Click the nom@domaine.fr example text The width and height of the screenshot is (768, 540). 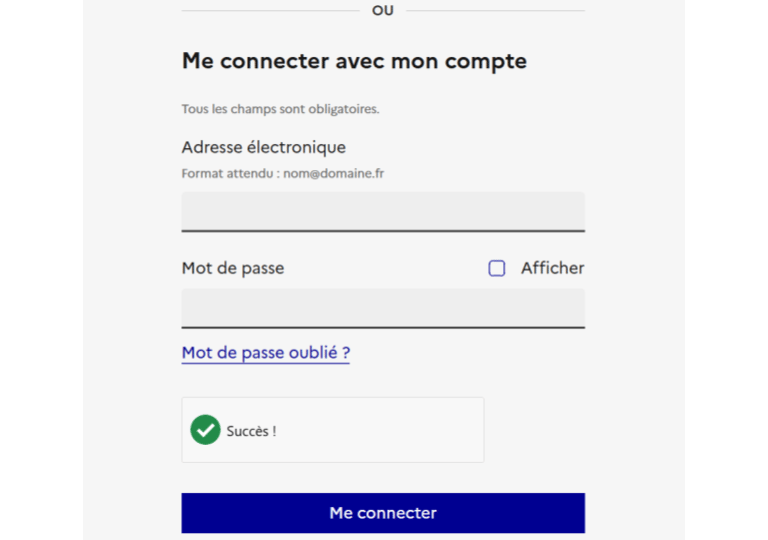coord(334,173)
